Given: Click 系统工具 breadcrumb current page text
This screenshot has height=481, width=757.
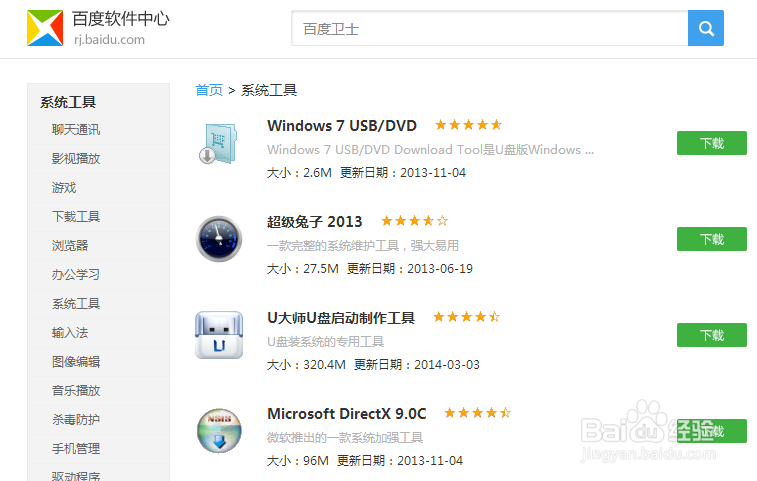Looking at the screenshot, I should (x=269, y=90).
